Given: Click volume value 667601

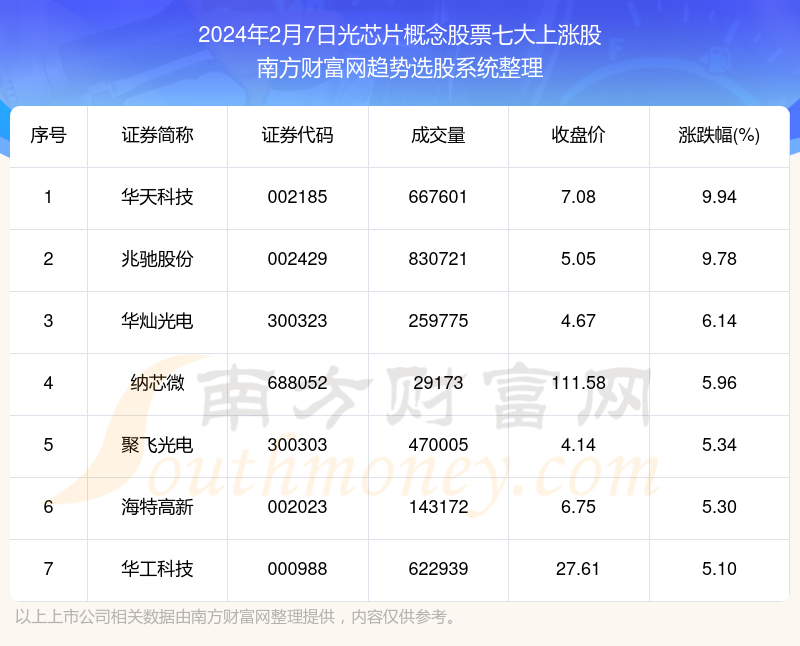Looking at the screenshot, I should (x=438, y=197).
